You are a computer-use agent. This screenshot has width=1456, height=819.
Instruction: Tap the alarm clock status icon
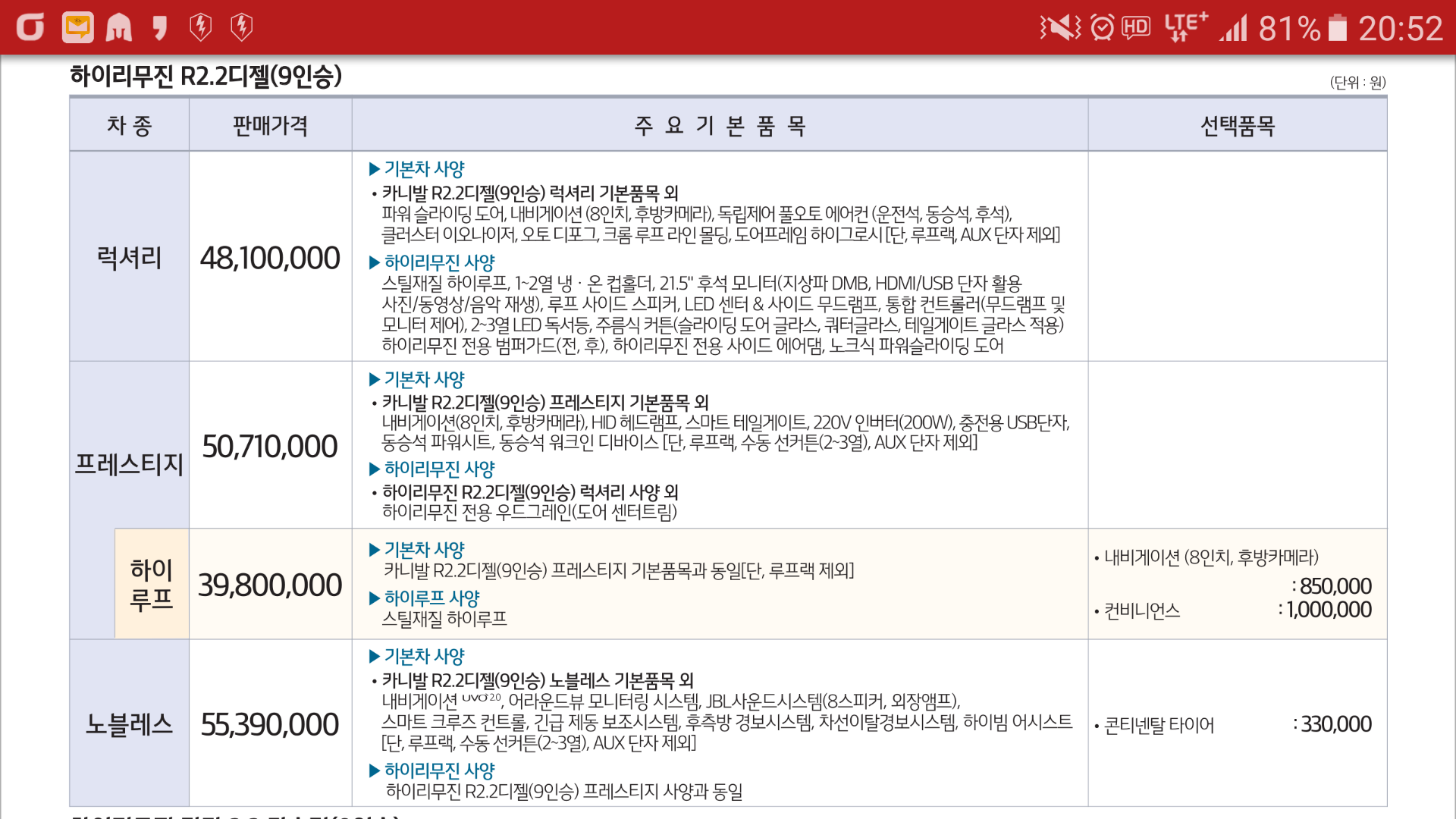(x=1102, y=28)
